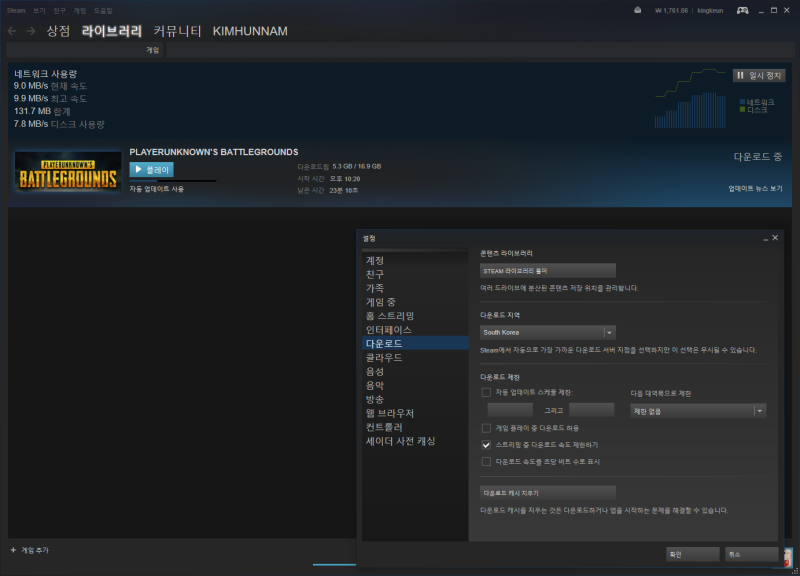Enable 다운로드 속도를 초당 비트 수로 표시
The image size is (800, 576).
tap(486, 462)
